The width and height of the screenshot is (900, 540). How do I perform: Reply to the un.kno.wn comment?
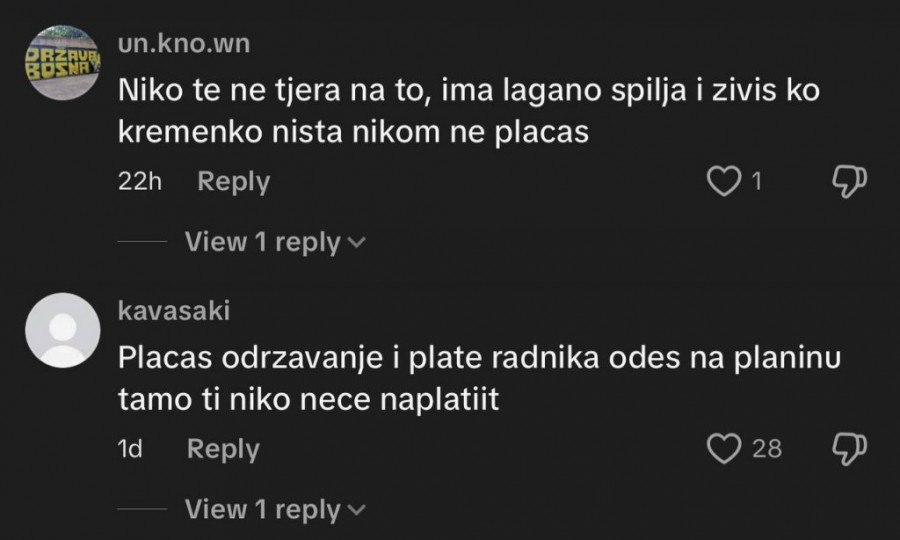pyautogui.click(x=233, y=181)
